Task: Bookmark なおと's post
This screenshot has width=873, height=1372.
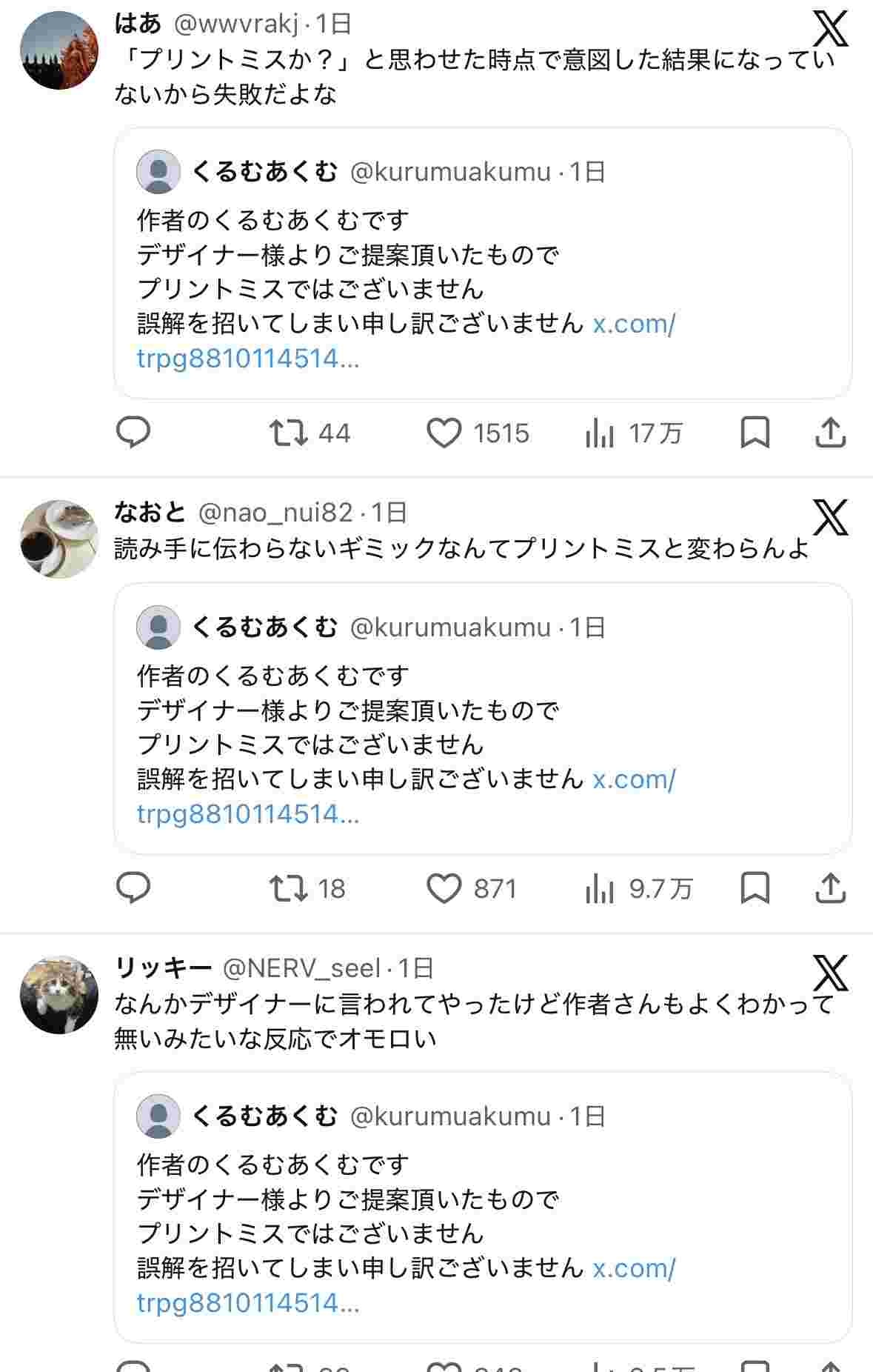Action: [x=755, y=888]
